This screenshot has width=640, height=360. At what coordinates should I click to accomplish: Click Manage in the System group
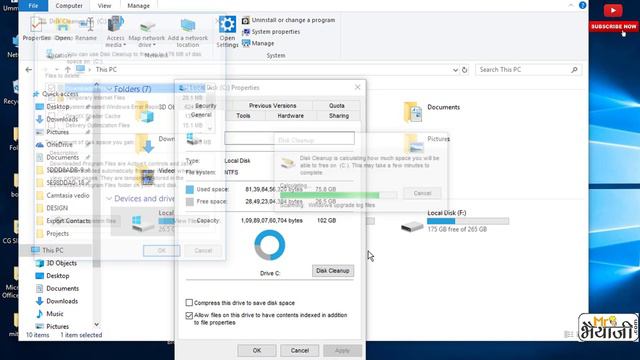[258, 43]
